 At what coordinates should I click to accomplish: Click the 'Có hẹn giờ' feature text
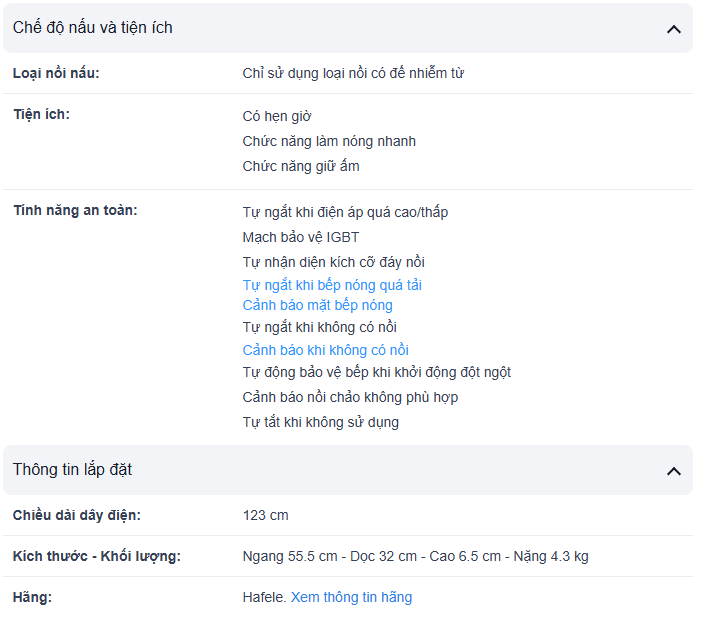tap(277, 116)
